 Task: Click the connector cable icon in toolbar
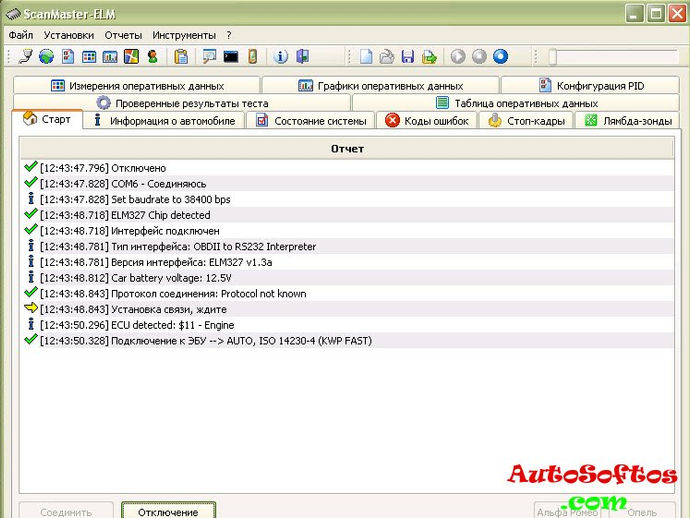click(26, 57)
